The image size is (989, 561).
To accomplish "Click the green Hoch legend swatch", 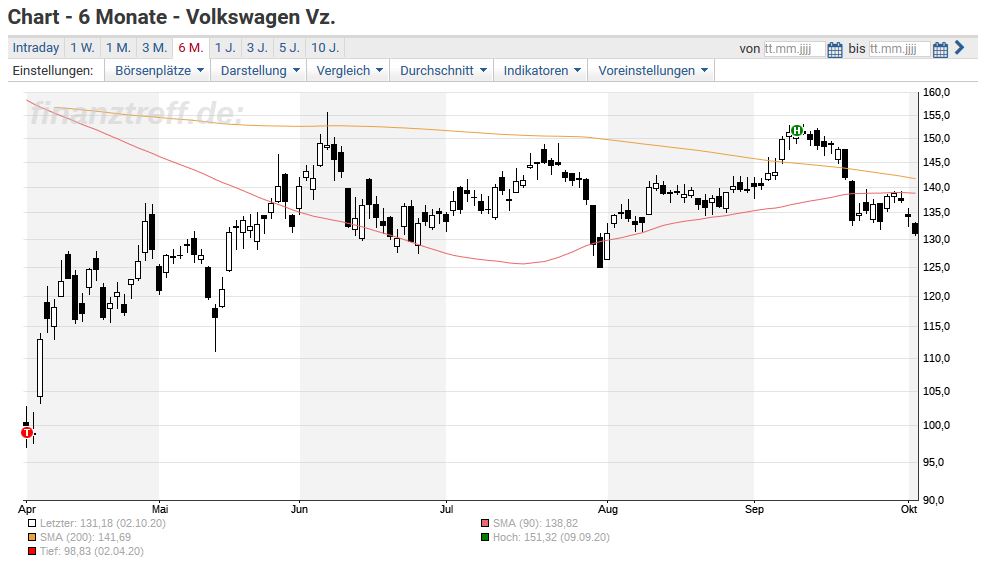I will tap(484, 538).
